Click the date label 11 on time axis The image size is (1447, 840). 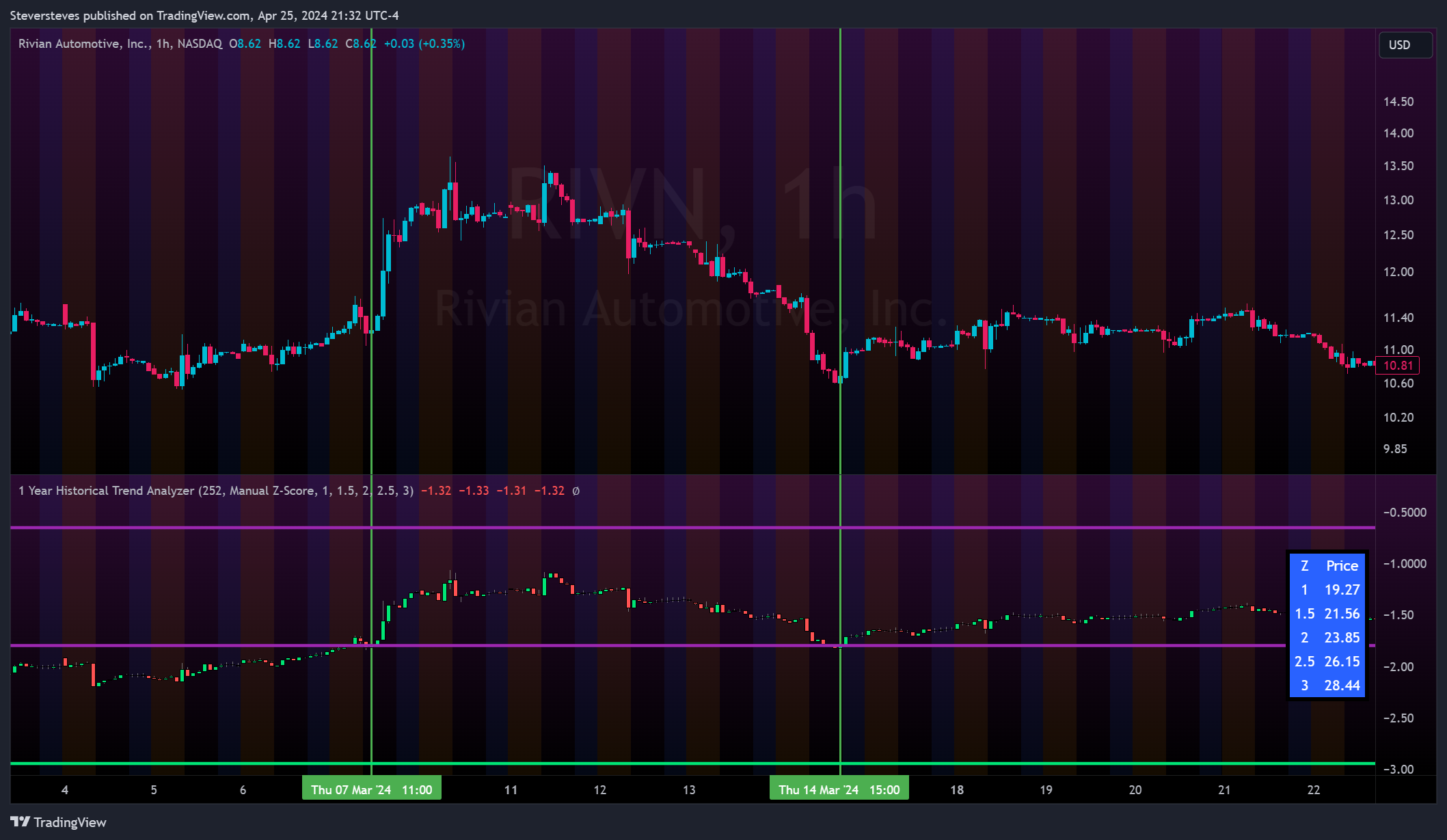[511, 790]
